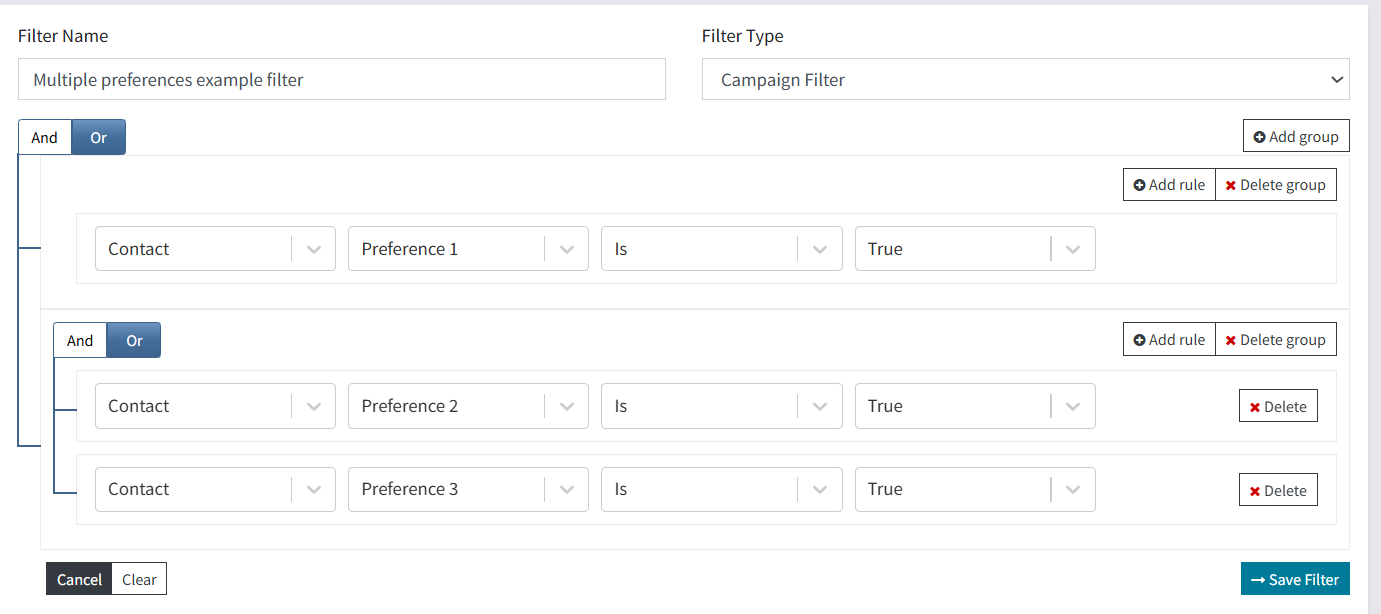The width and height of the screenshot is (1381, 614).
Task: Delete the Preference 2 rule
Action: [x=1278, y=406]
